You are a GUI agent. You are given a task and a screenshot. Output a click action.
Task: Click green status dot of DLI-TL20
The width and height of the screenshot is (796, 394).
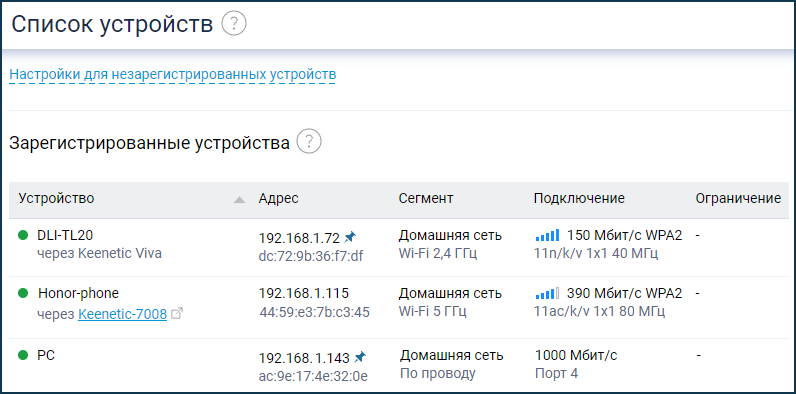(x=23, y=235)
